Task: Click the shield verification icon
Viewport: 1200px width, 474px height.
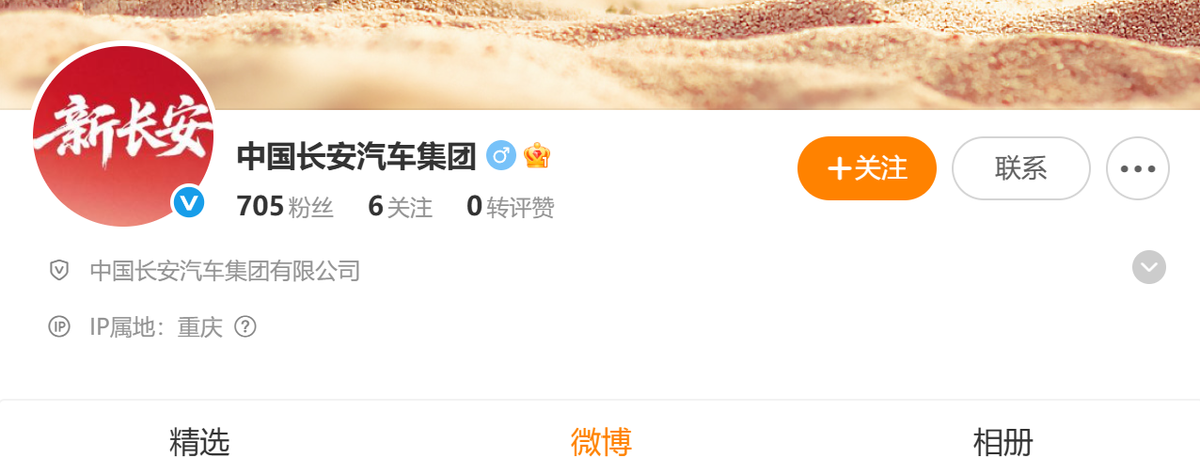Action: pos(59,270)
